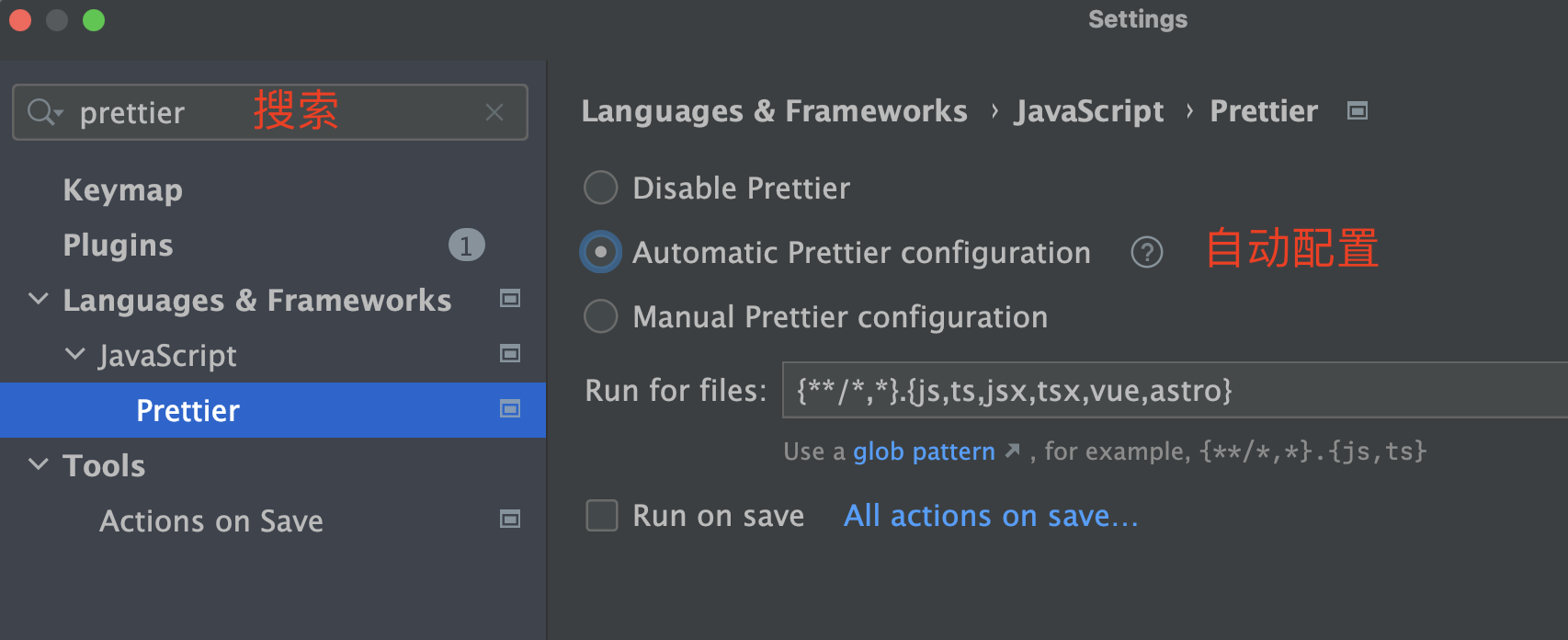Select JavaScript in settings tree
The width and height of the screenshot is (1568, 640).
pyautogui.click(x=167, y=356)
